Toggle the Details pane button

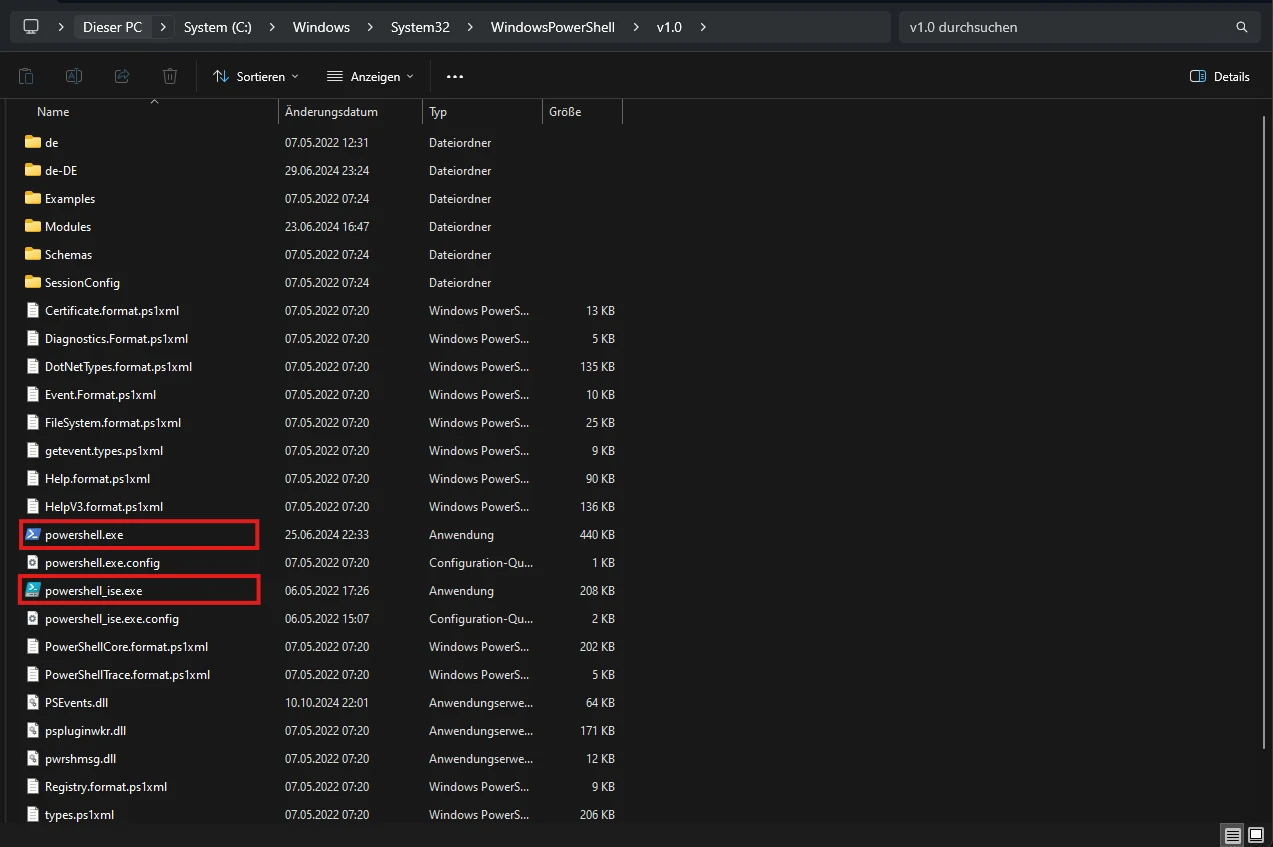(1220, 76)
